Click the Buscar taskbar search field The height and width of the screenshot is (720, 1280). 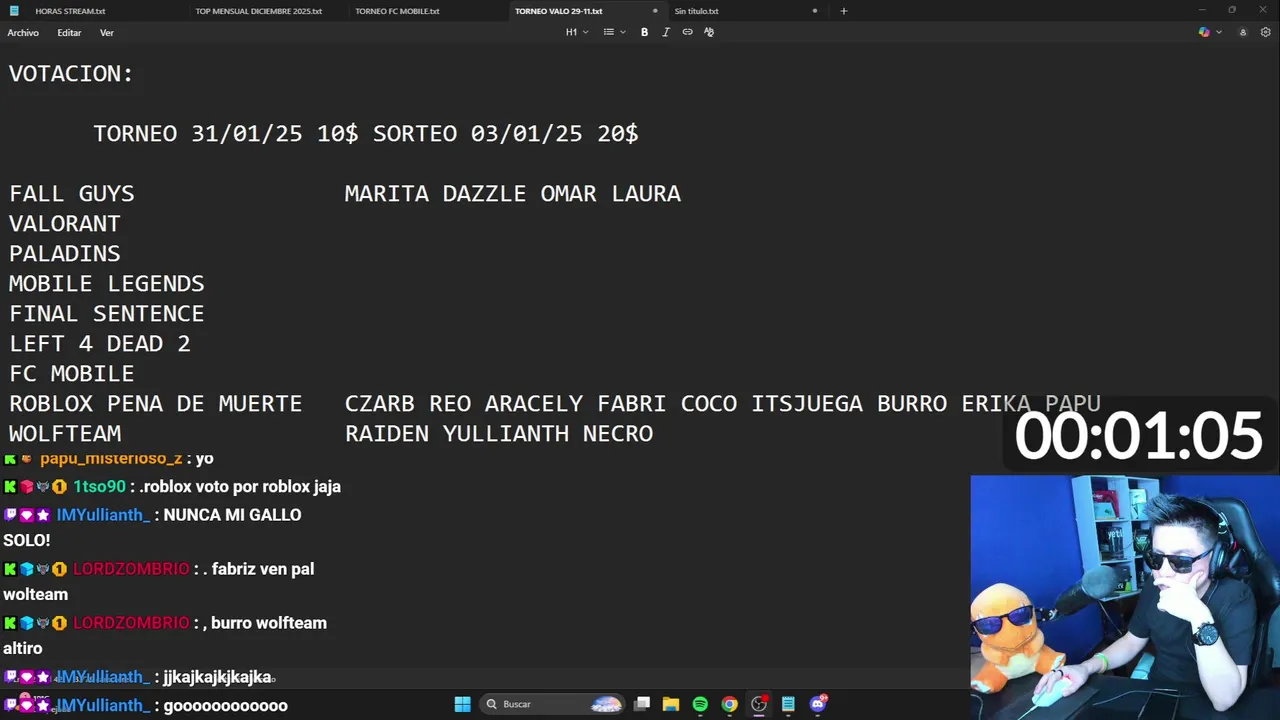coord(552,704)
